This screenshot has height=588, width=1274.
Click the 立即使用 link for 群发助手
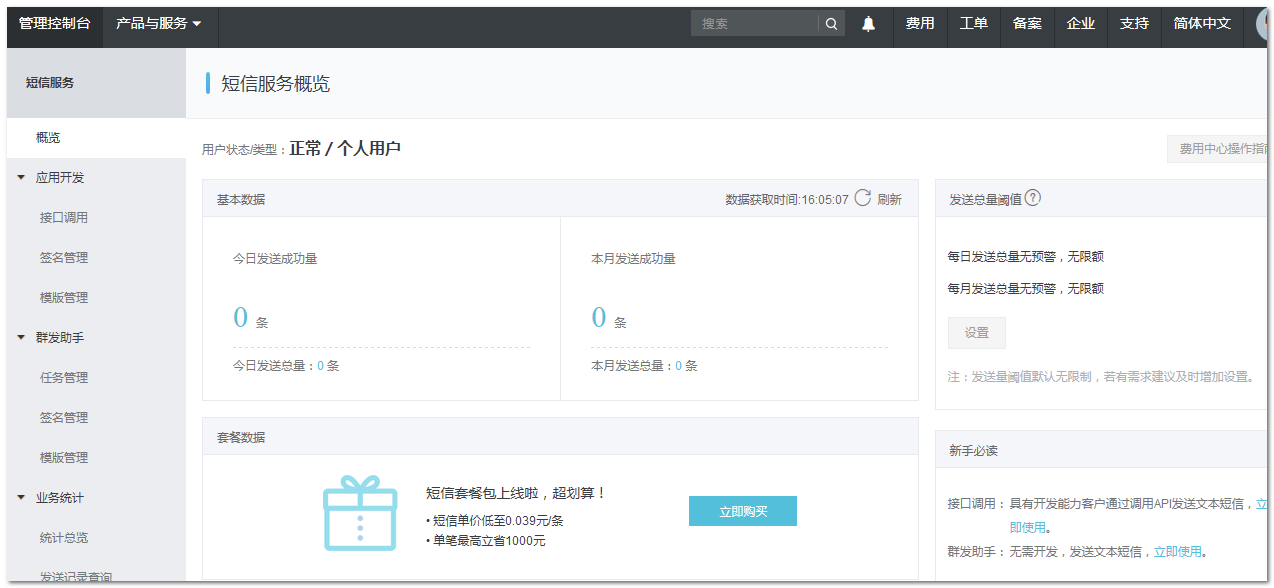click(x=1177, y=551)
